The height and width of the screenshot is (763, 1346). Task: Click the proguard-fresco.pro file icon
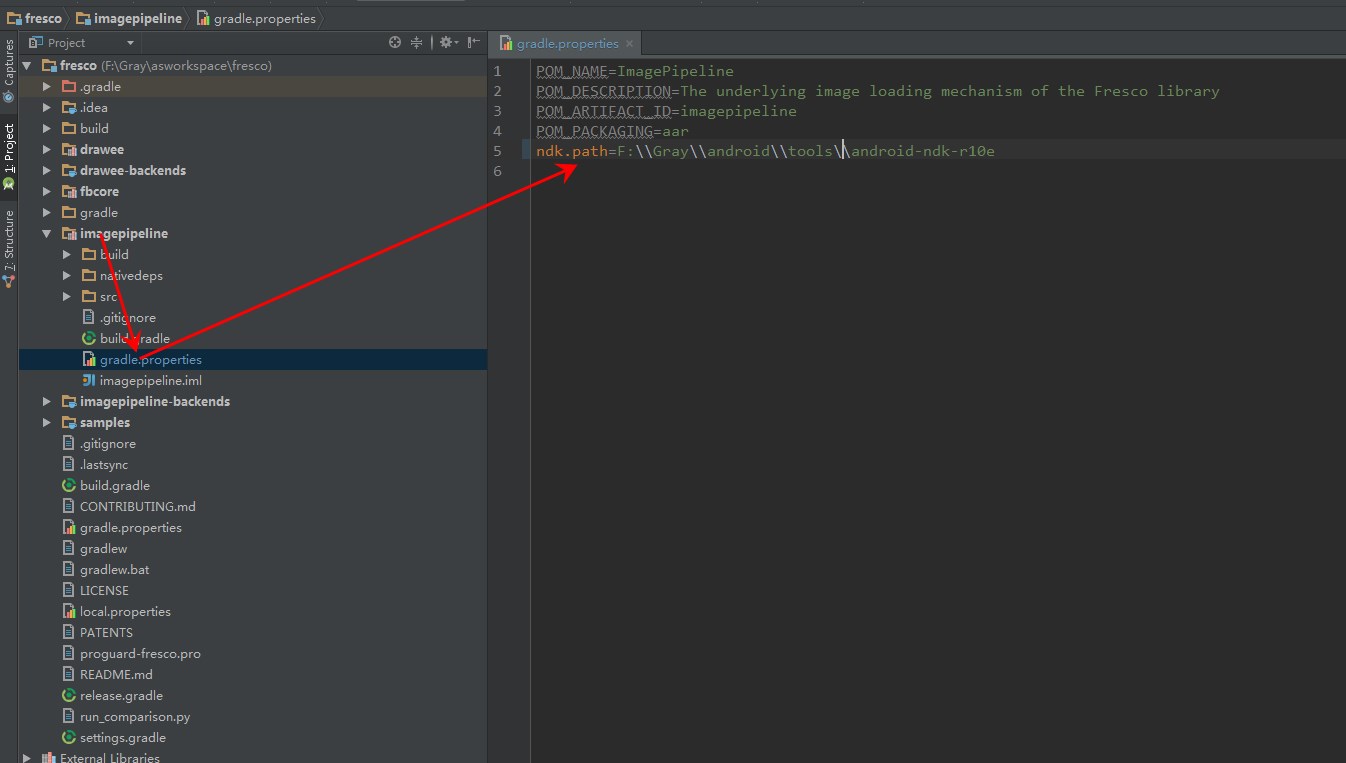coord(69,654)
